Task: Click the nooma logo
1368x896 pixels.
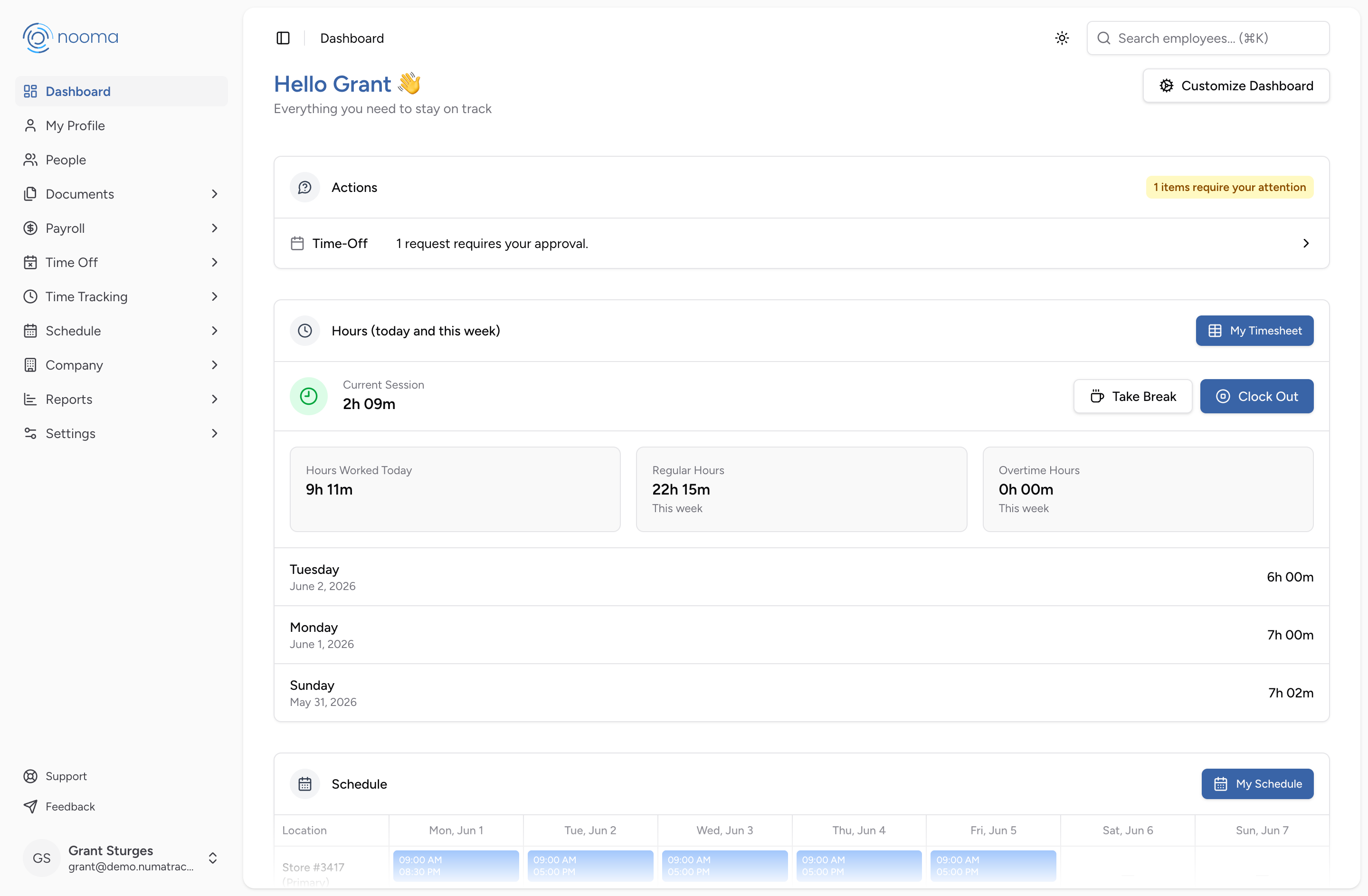Action: [x=70, y=38]
